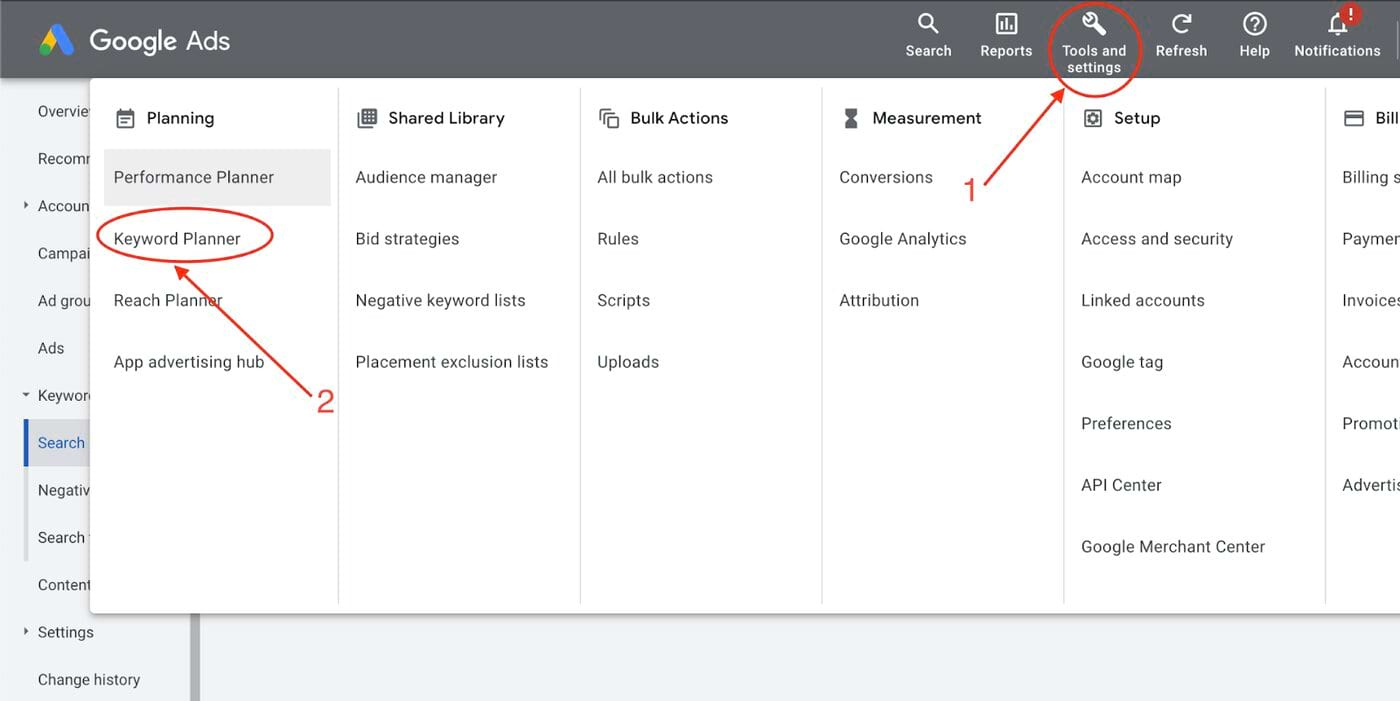Viewport: 1400px width, 701px height.
Task: Open Placement exclusion lists
Action: coord(452,362)
